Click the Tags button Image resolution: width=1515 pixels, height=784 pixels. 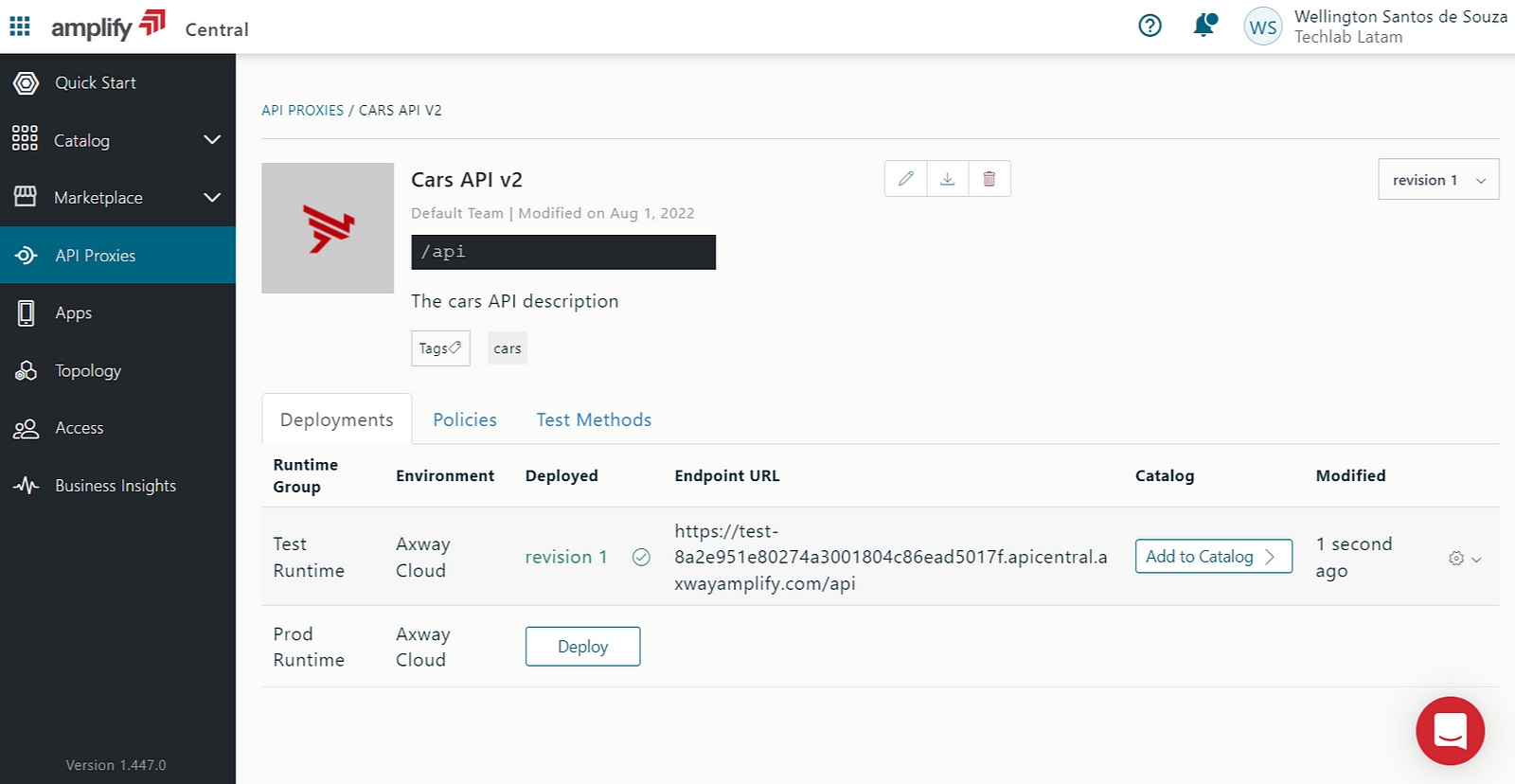coord(440,348)
